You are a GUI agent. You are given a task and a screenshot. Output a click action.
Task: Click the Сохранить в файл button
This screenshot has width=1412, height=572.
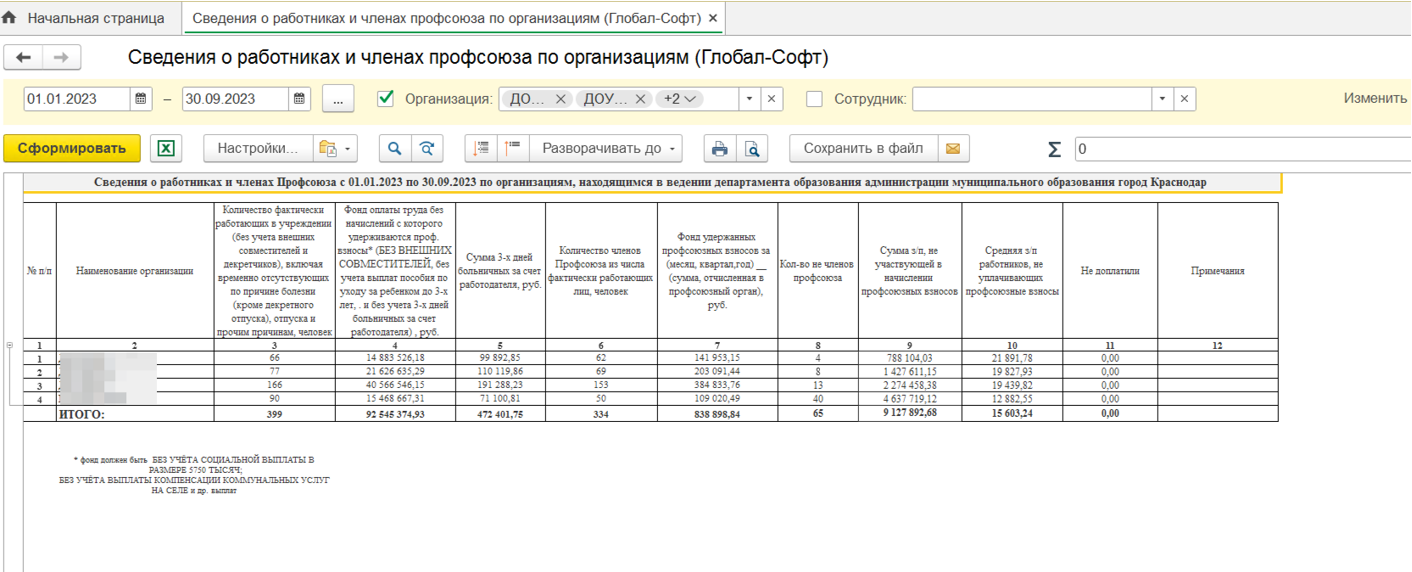(x=863, y=148)
